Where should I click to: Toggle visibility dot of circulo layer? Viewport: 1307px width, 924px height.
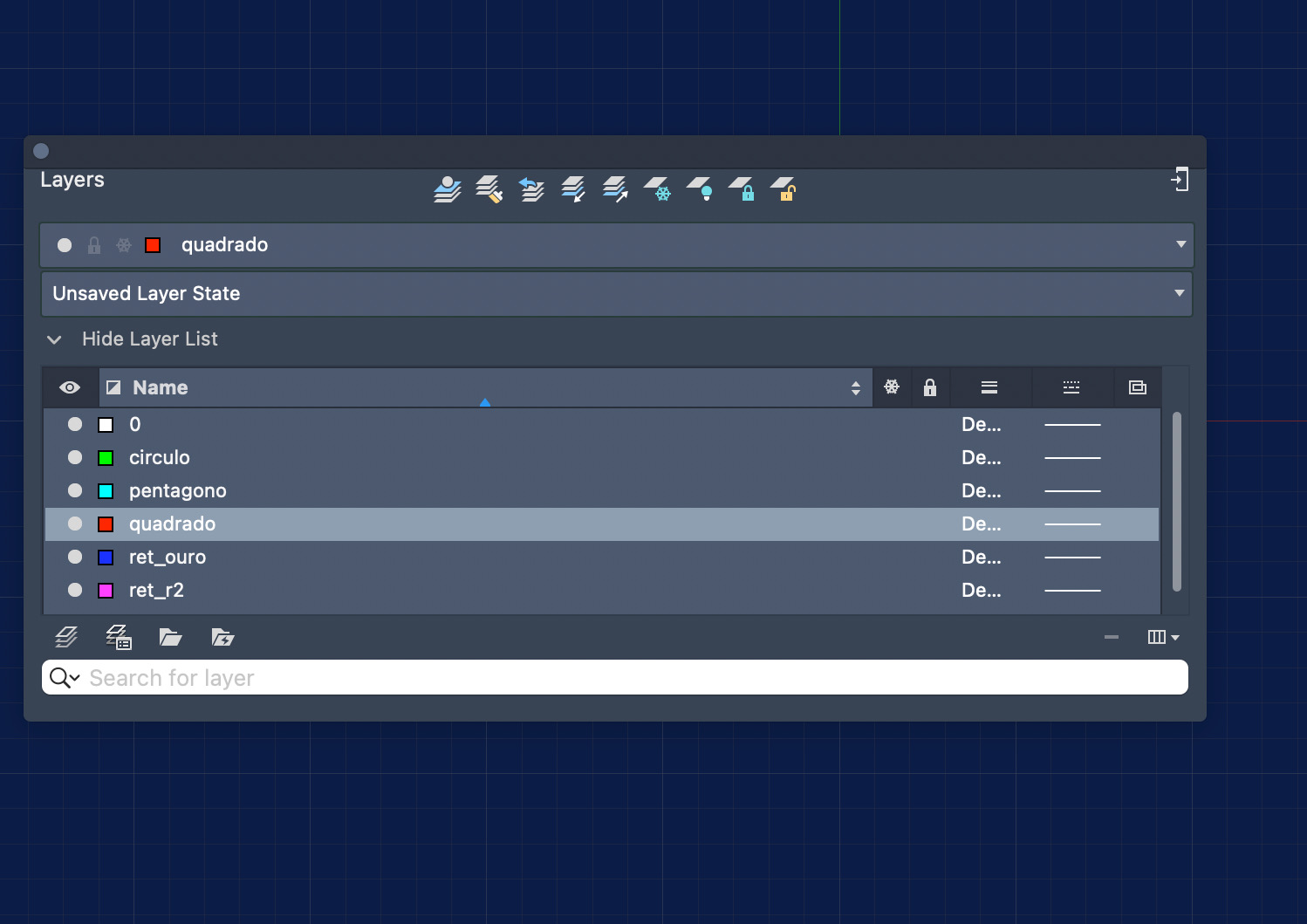(75, 457)
